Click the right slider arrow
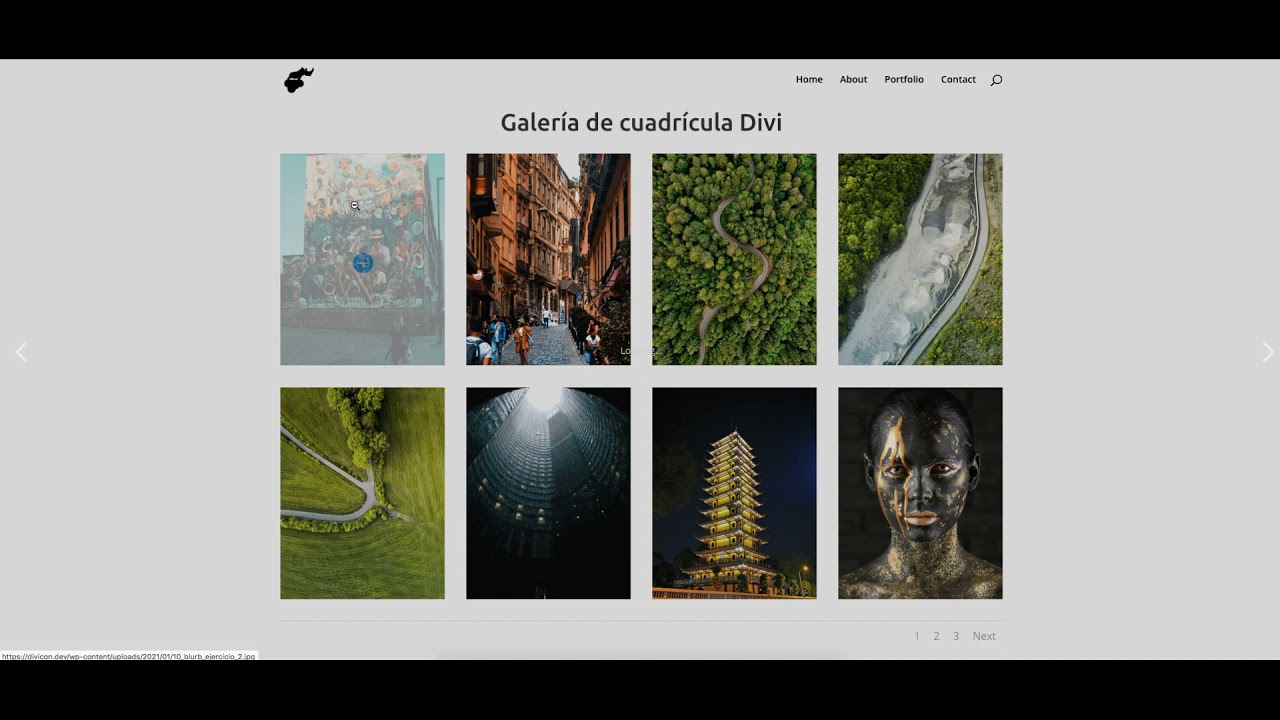 pyautogui.click(x=1267, y=352)
